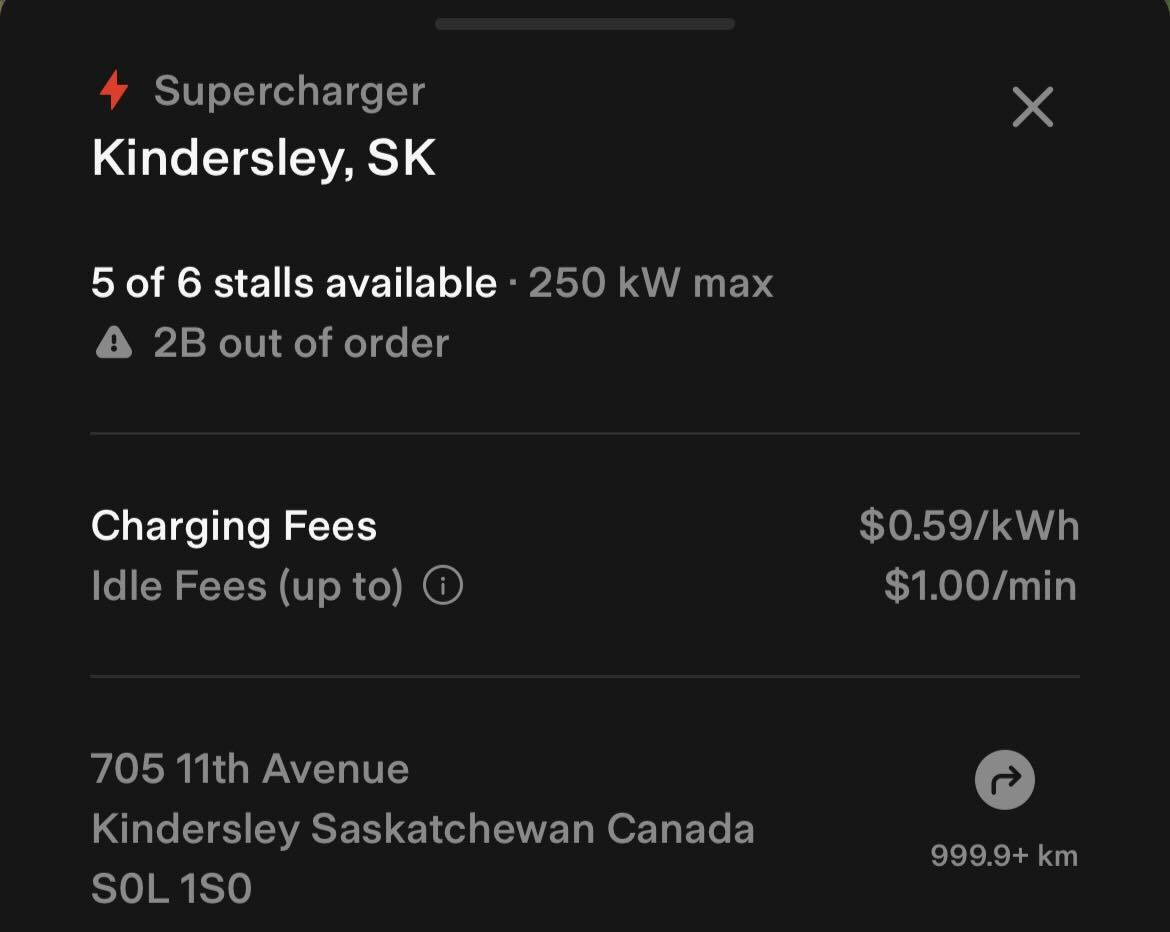Tap the "2B out of order" notice
The width and height of the screenshot is (1170, 932).
coord(301,344)
